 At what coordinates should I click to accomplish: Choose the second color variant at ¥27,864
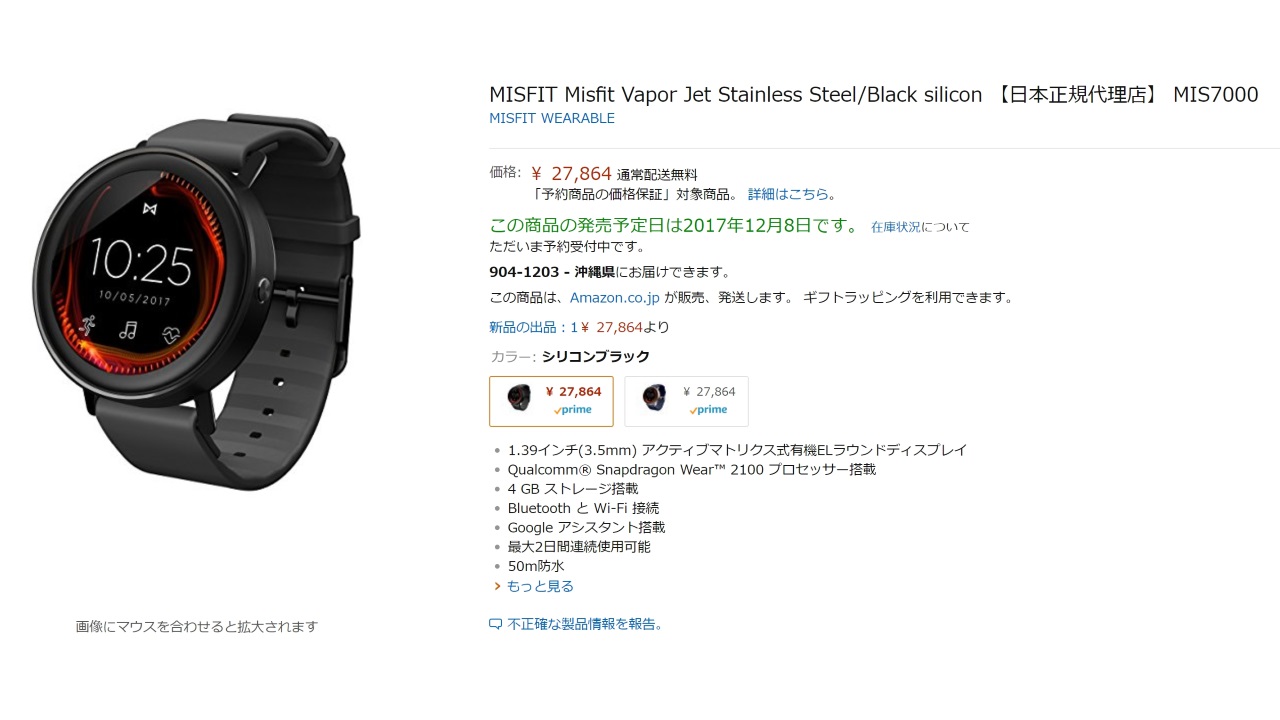click(x=686, y=401)
